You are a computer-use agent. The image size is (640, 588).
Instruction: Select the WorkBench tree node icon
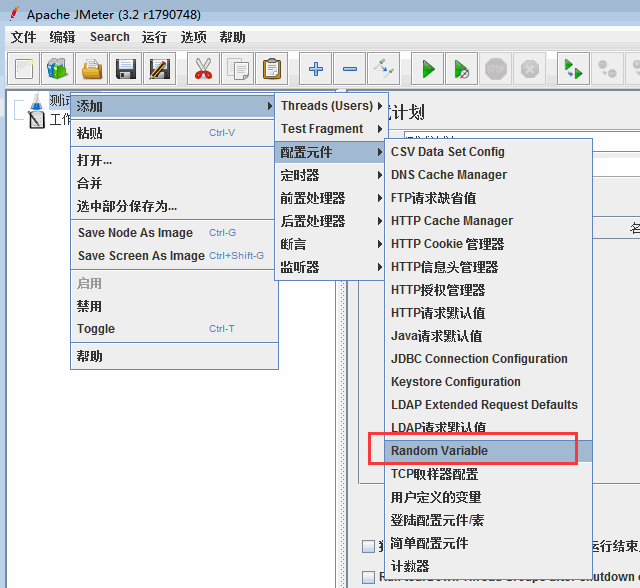(37, 120)
